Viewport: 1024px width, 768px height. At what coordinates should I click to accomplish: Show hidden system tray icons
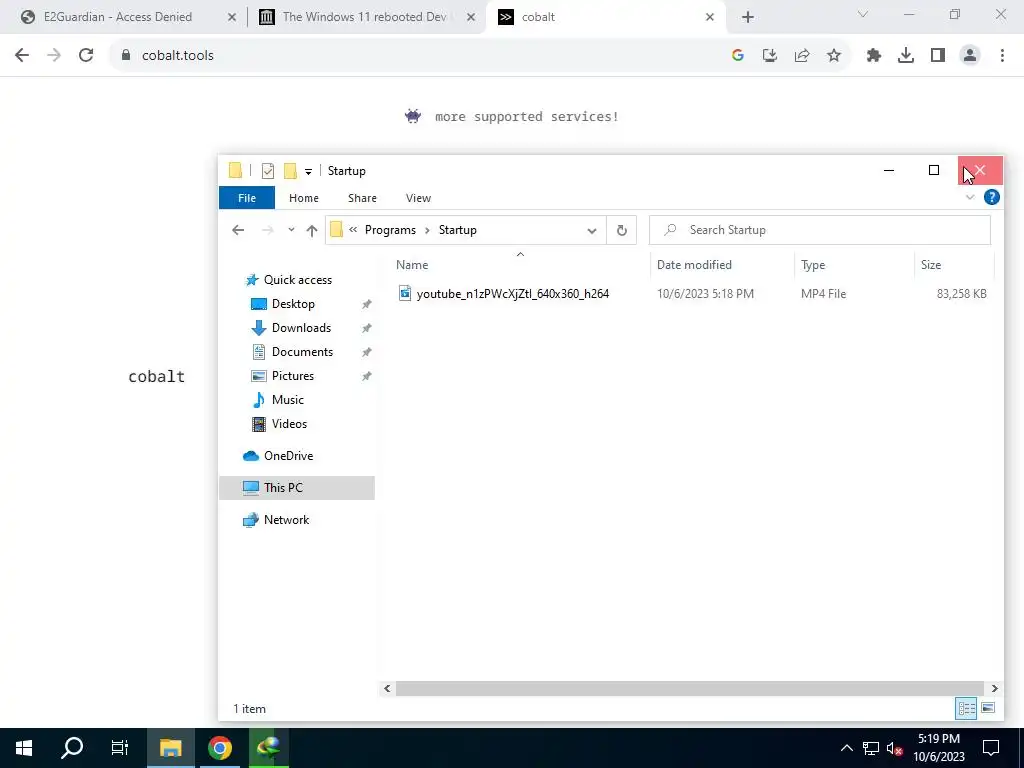846,748
